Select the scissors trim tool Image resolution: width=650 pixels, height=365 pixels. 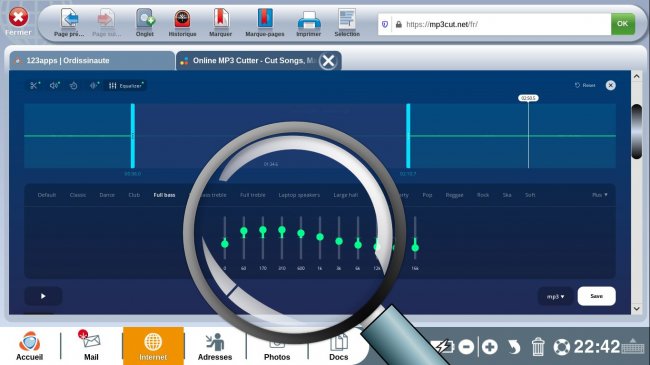34,85
